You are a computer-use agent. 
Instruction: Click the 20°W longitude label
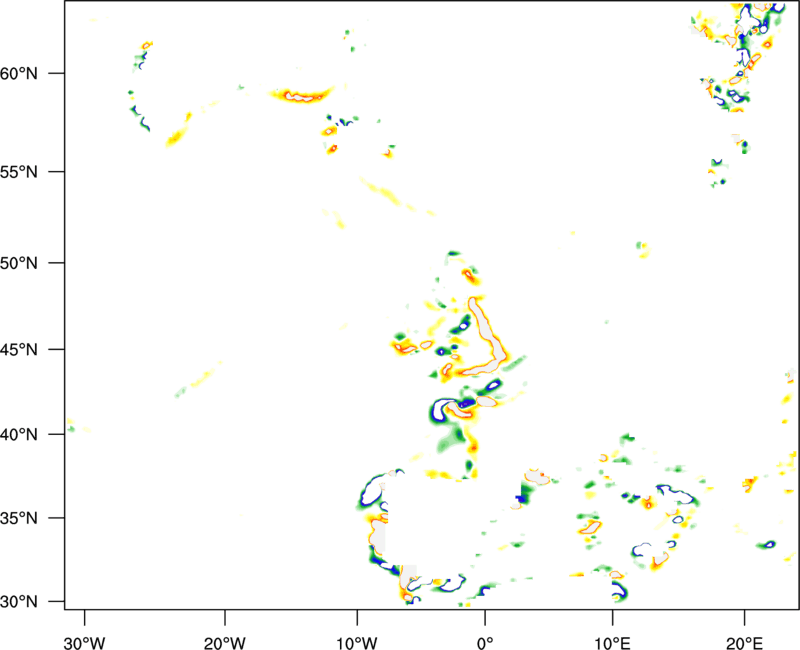point(224,643)
